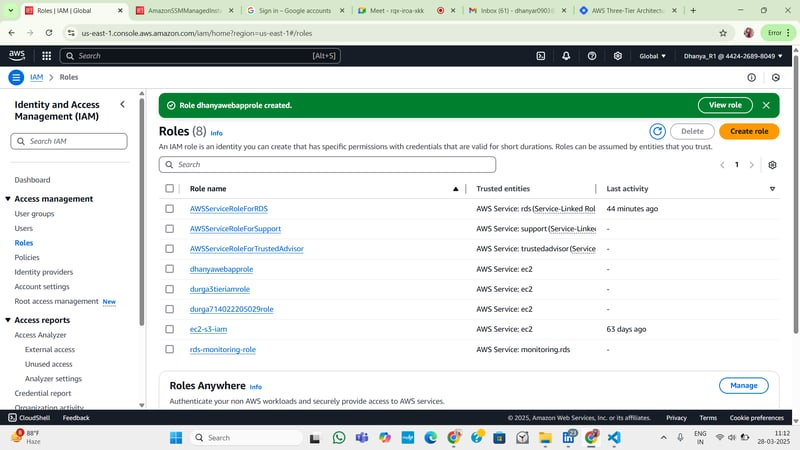
Task: Click the AWS console top search bar
Action: 200,56
